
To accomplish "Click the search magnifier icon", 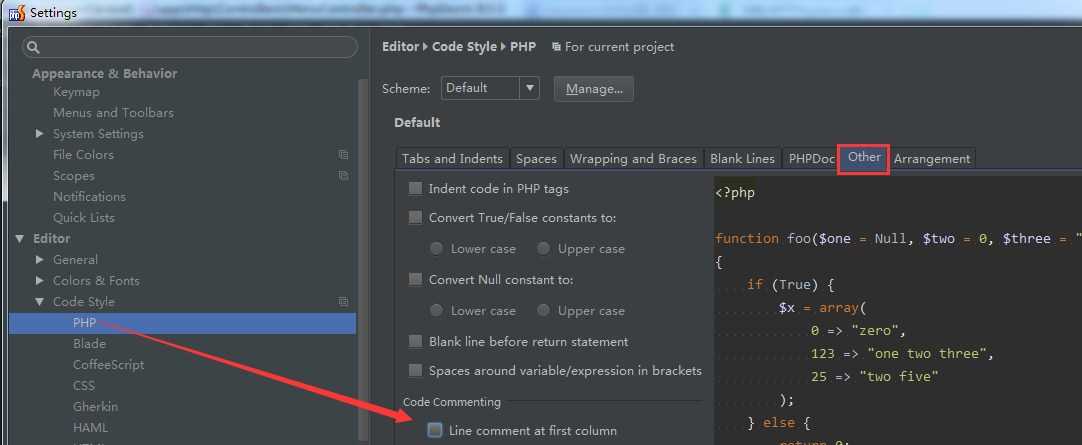I will pyautogui.click(x=33, y=47).
